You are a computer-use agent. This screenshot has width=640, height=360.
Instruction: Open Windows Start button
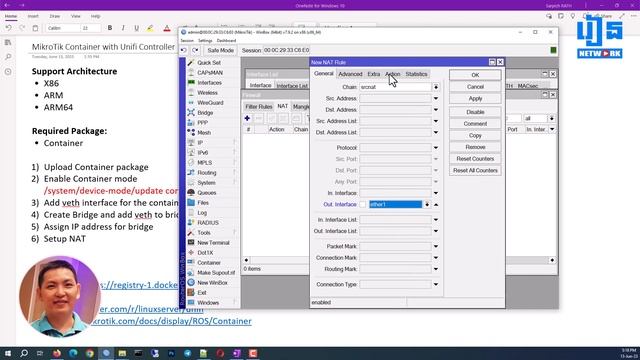point(8,353)
